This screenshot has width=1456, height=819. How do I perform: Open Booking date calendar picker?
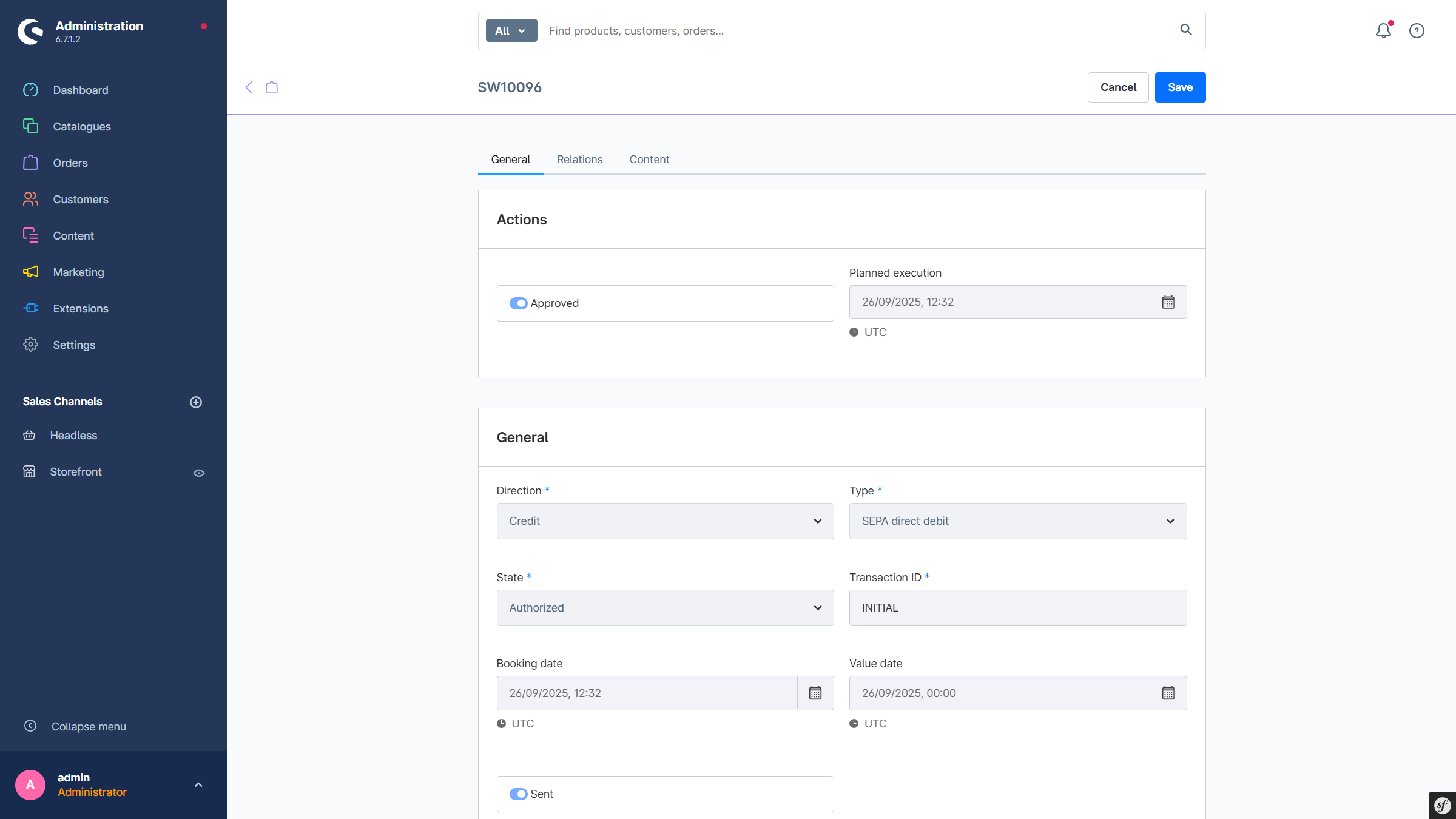click(x=815, y=693)
